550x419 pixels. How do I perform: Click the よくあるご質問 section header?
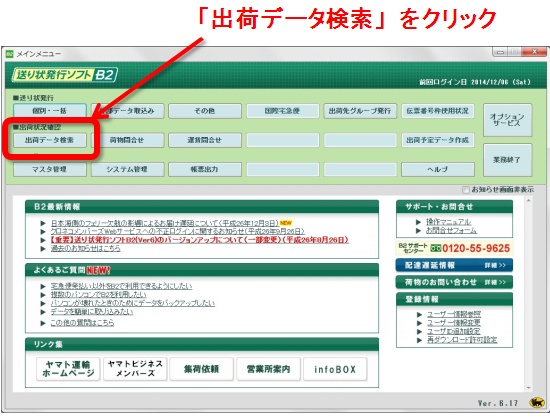click(202, 270)
